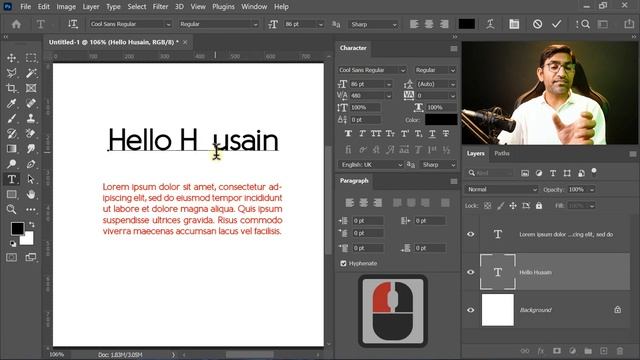Open the Type menu
Screen dimensions: 640x360
click(113, 7)
